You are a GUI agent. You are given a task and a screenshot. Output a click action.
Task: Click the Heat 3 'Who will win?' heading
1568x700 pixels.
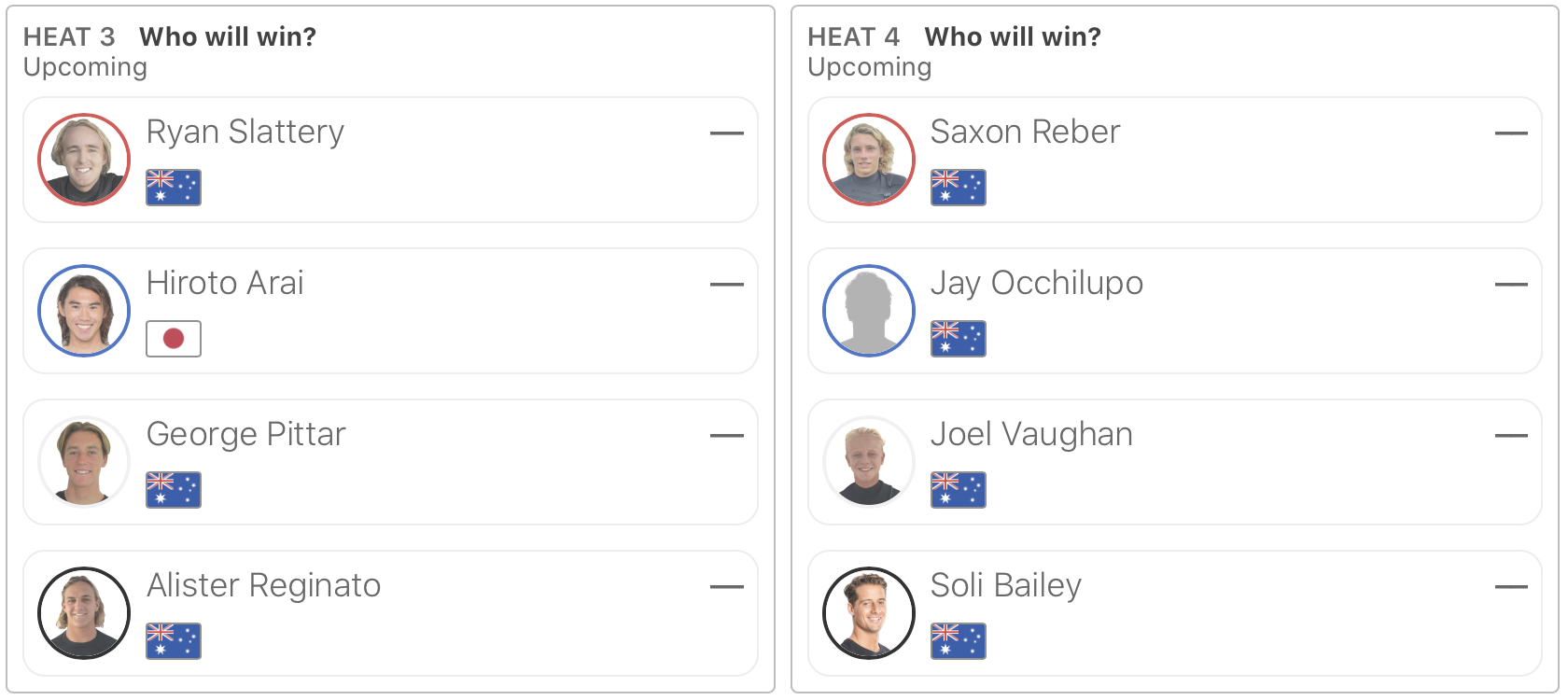click(x=228, y=36)
